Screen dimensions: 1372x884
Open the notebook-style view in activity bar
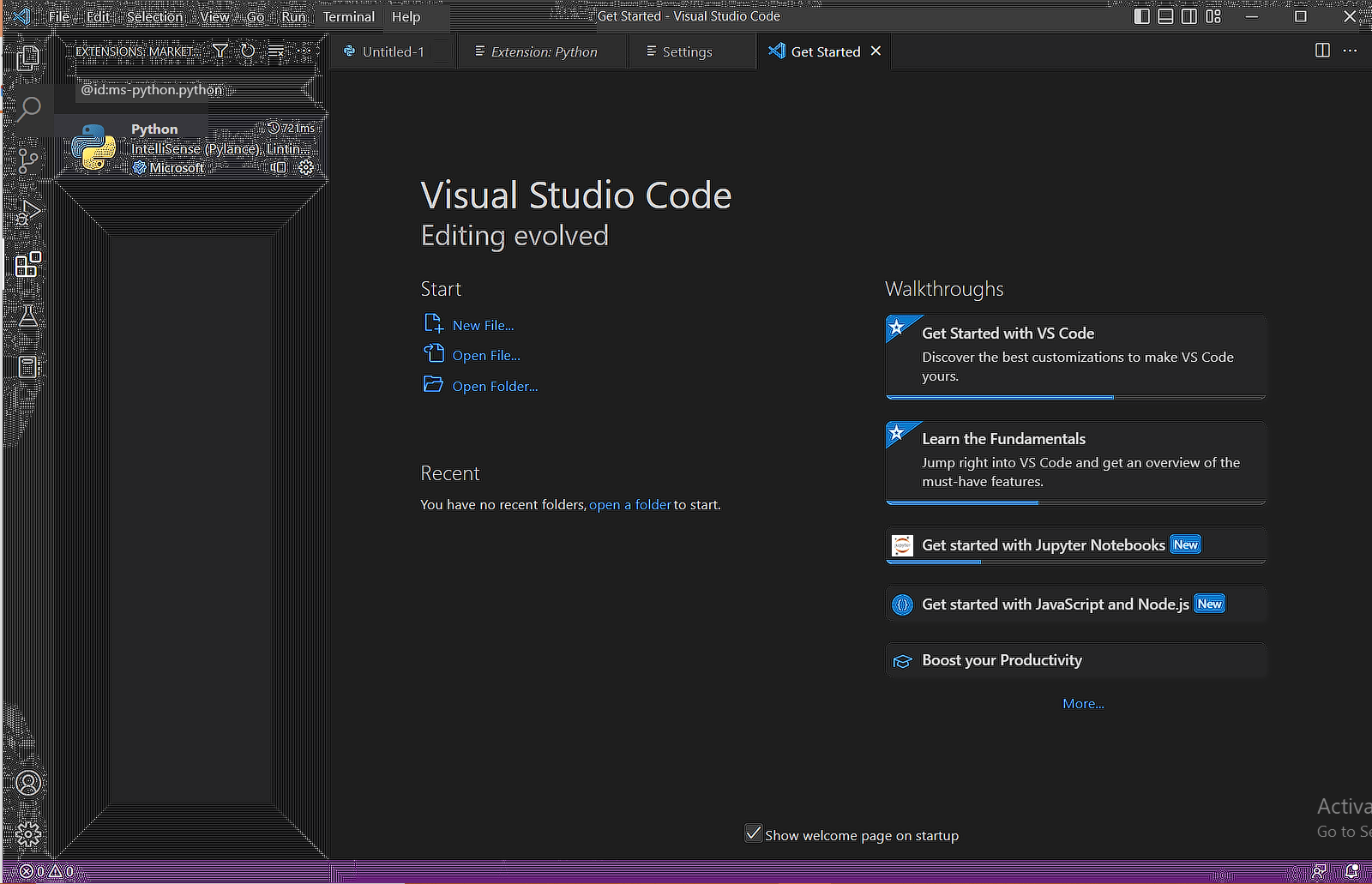28,367
